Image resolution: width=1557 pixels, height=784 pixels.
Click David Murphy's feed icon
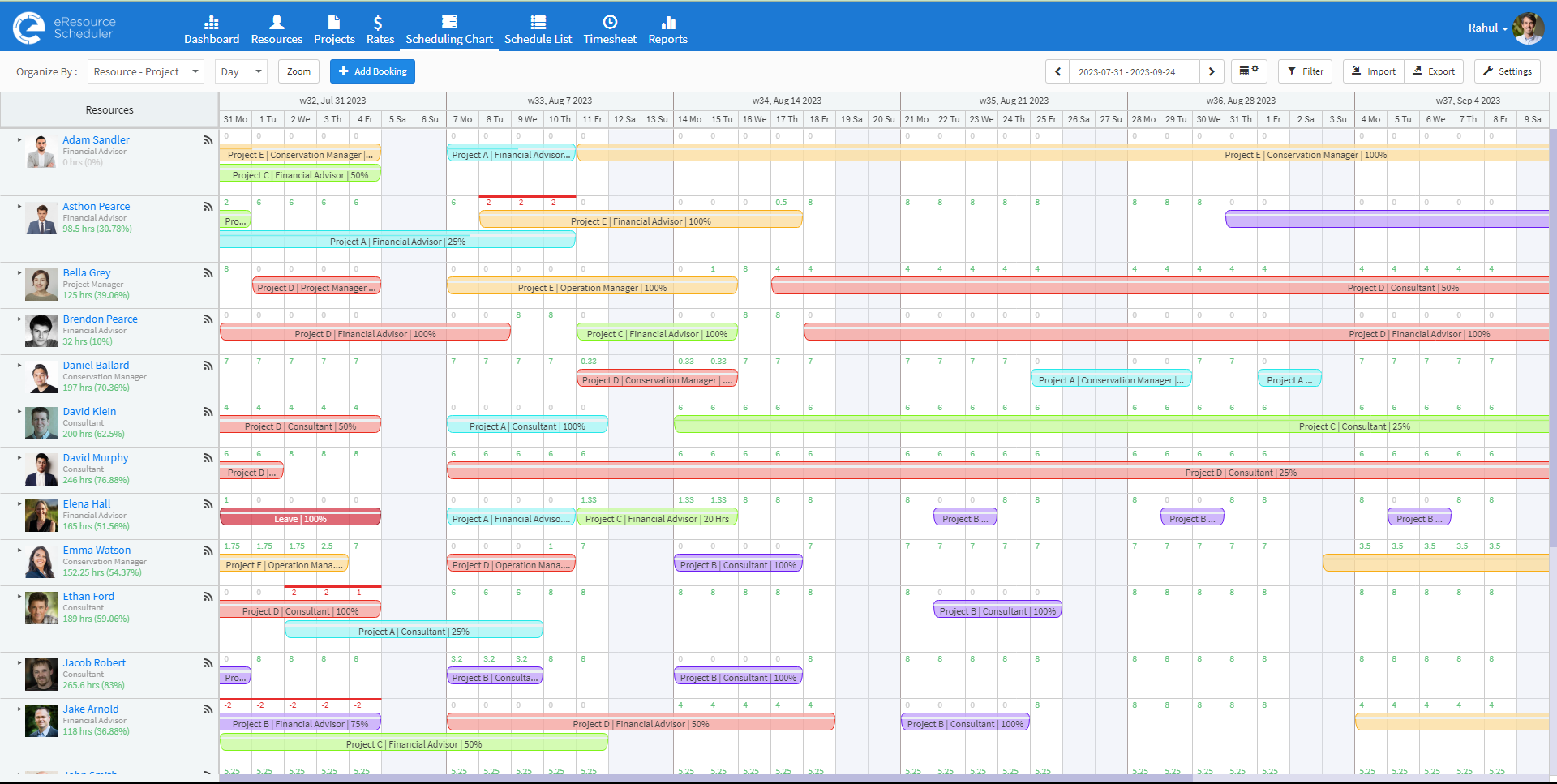coord(208,458)
